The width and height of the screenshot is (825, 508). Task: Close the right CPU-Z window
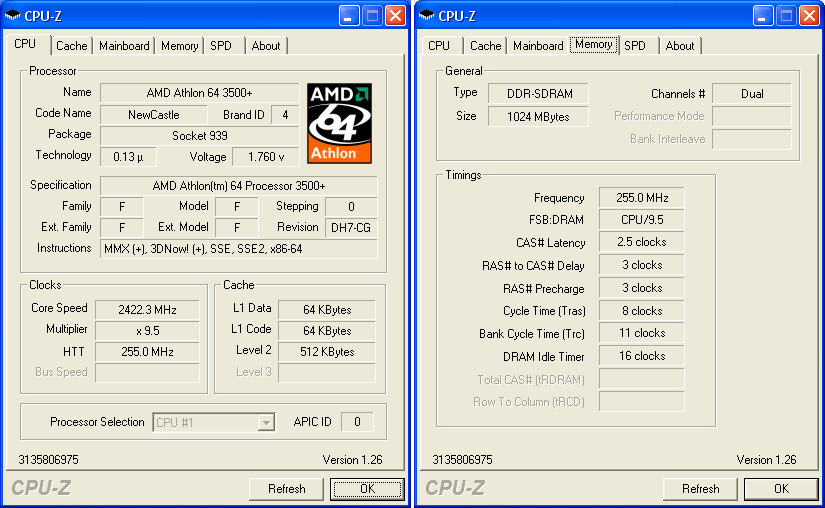point(810,16)
